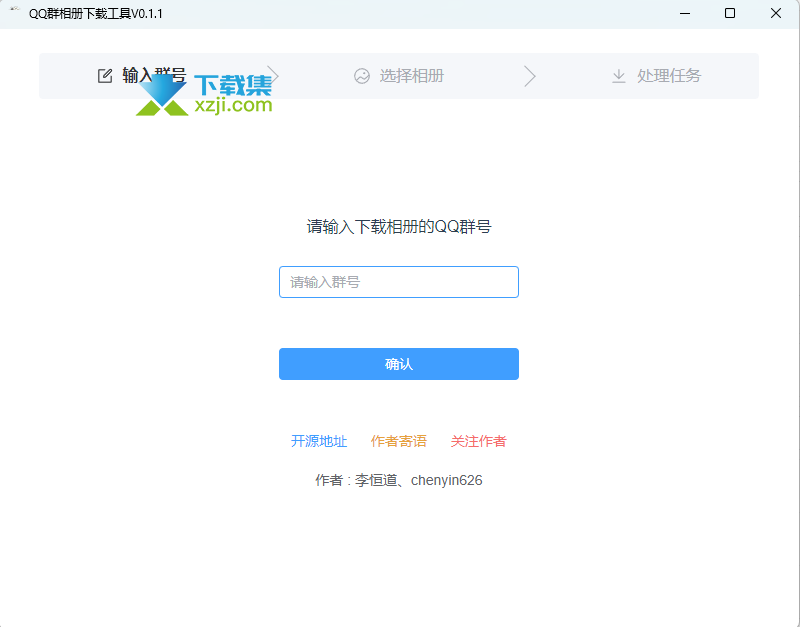Click the app icon in the title bar

(x=14, y=9)
